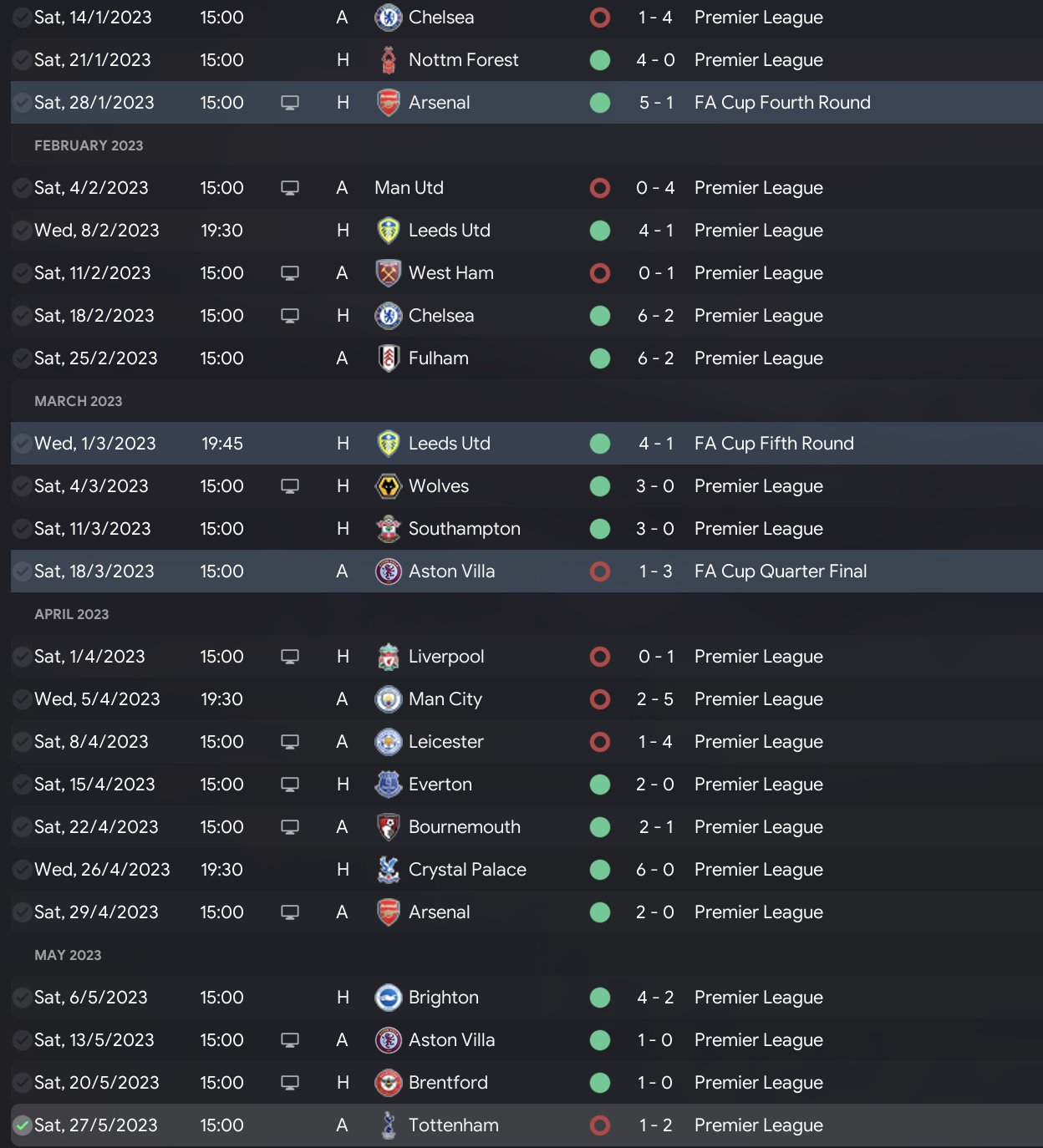This screenshot has width=1043, height=1148.
Task: Click the Man City club badge
Action: 389,699
